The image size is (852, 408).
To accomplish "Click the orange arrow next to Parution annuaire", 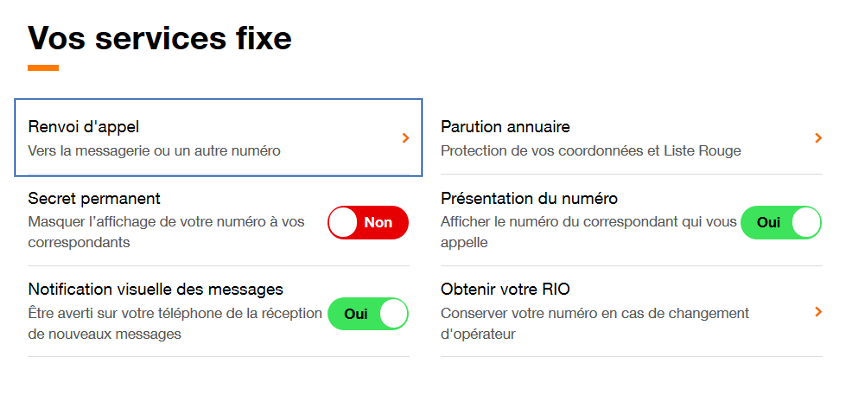I will (818, 138).
